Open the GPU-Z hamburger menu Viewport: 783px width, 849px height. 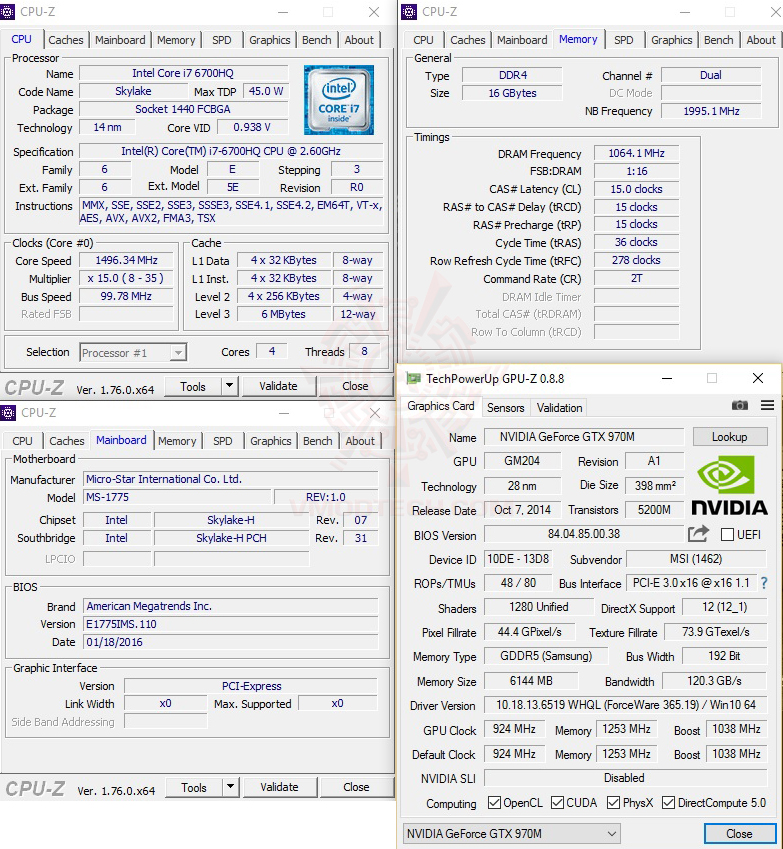[767, 406]
